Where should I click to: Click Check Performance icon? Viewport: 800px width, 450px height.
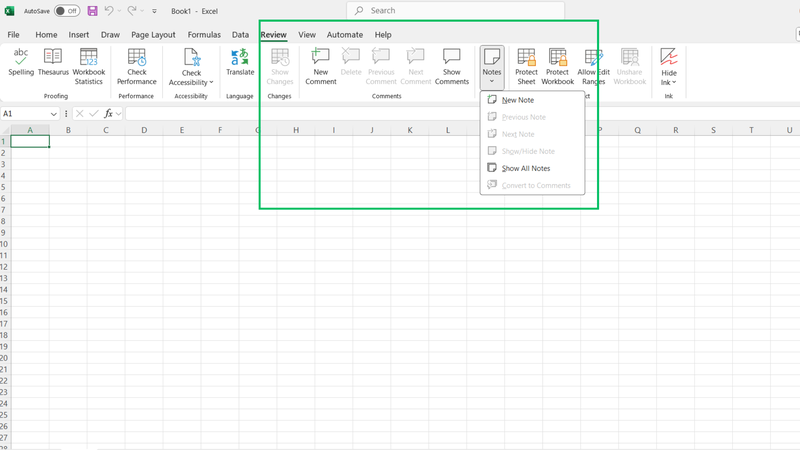pyautogui.click(x=137, y=57)
